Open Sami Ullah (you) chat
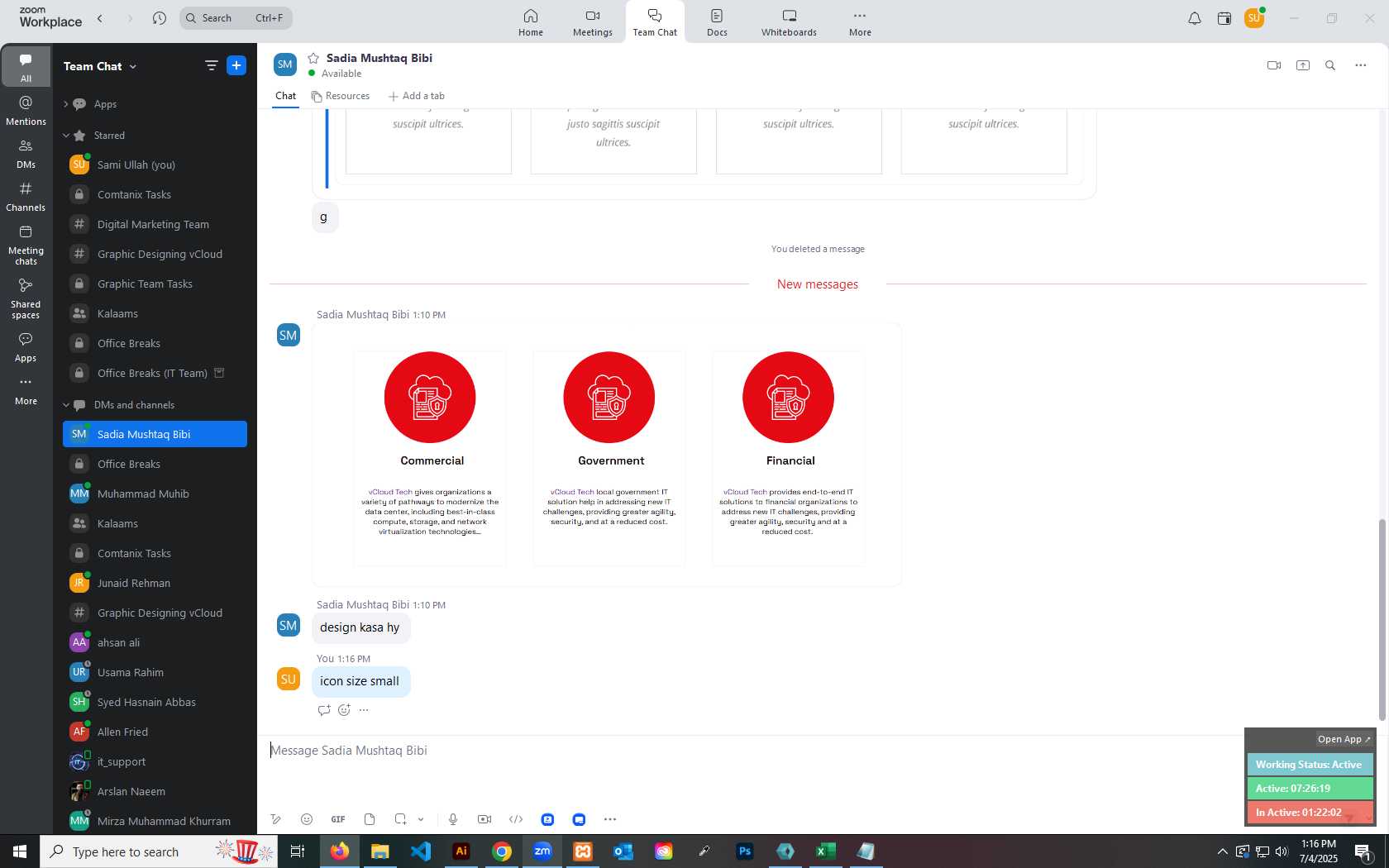This screenshot has width=1389, height=868. click(155, 165)
